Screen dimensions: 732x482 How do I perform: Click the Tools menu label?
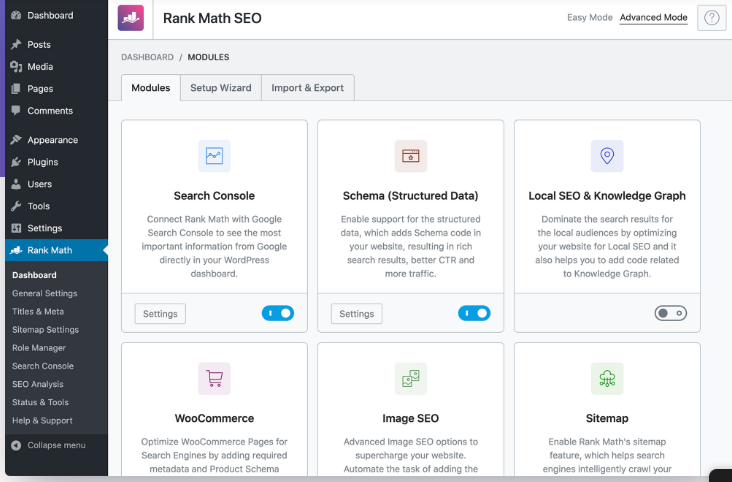[x=38, y=206]
